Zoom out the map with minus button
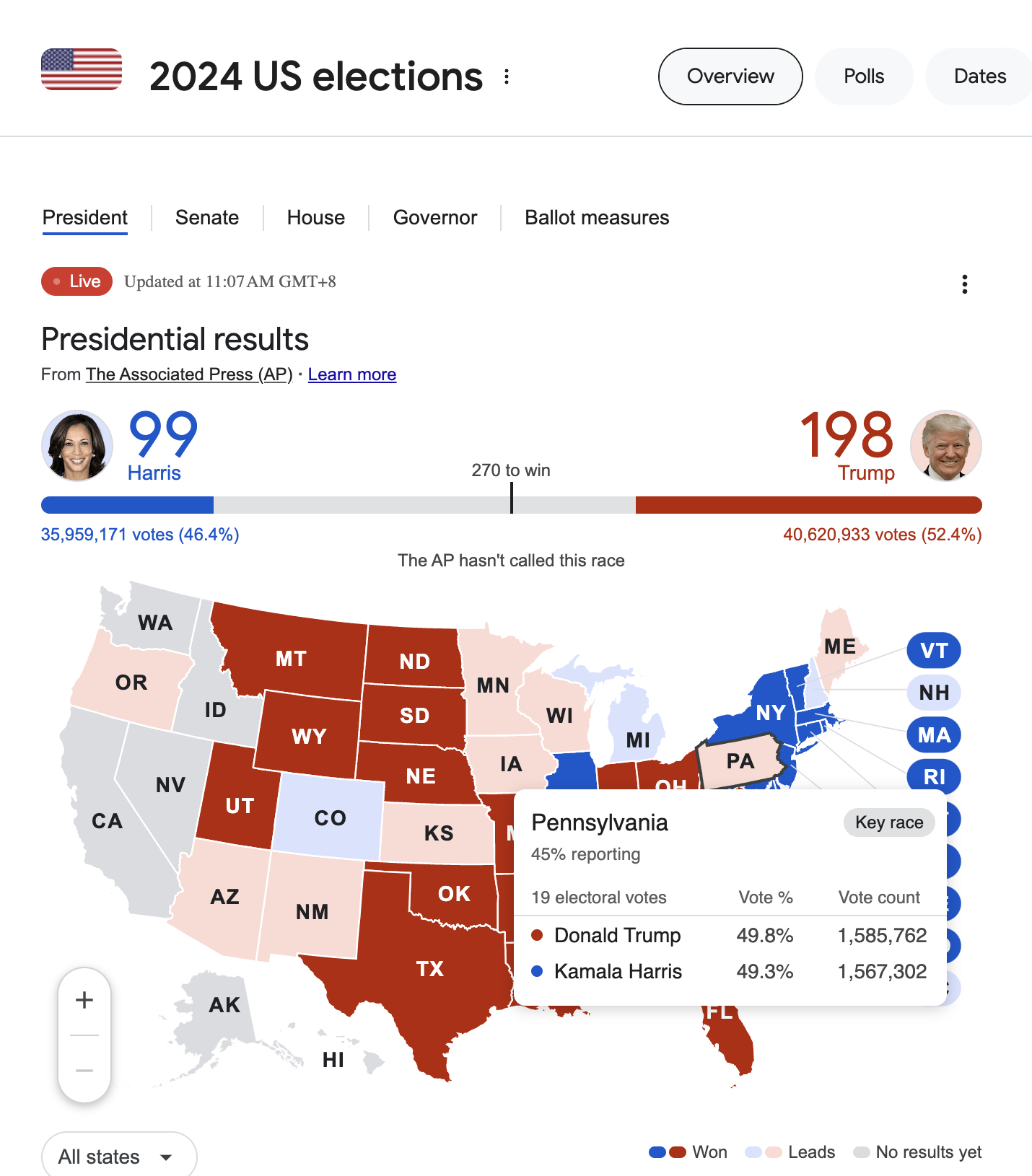This screenshot has height=1176, width=1032. 84,1071
